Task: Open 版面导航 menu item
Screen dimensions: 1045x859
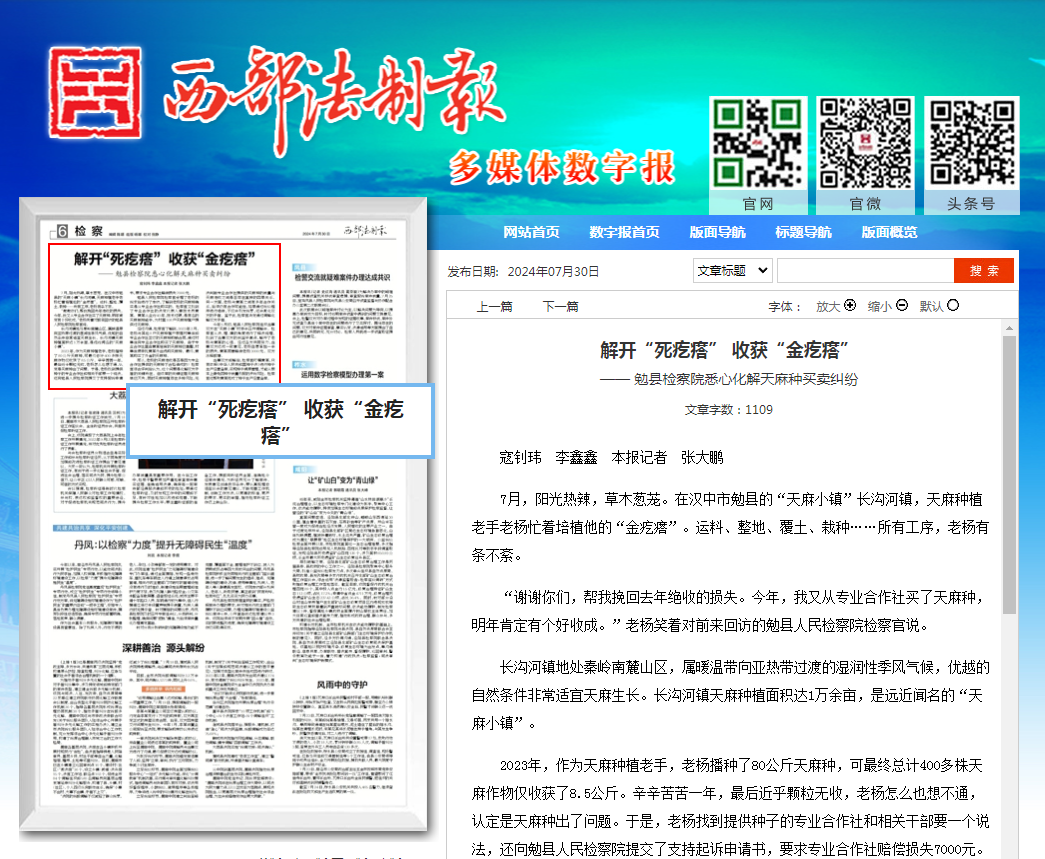Action: (x=717, y=232)
